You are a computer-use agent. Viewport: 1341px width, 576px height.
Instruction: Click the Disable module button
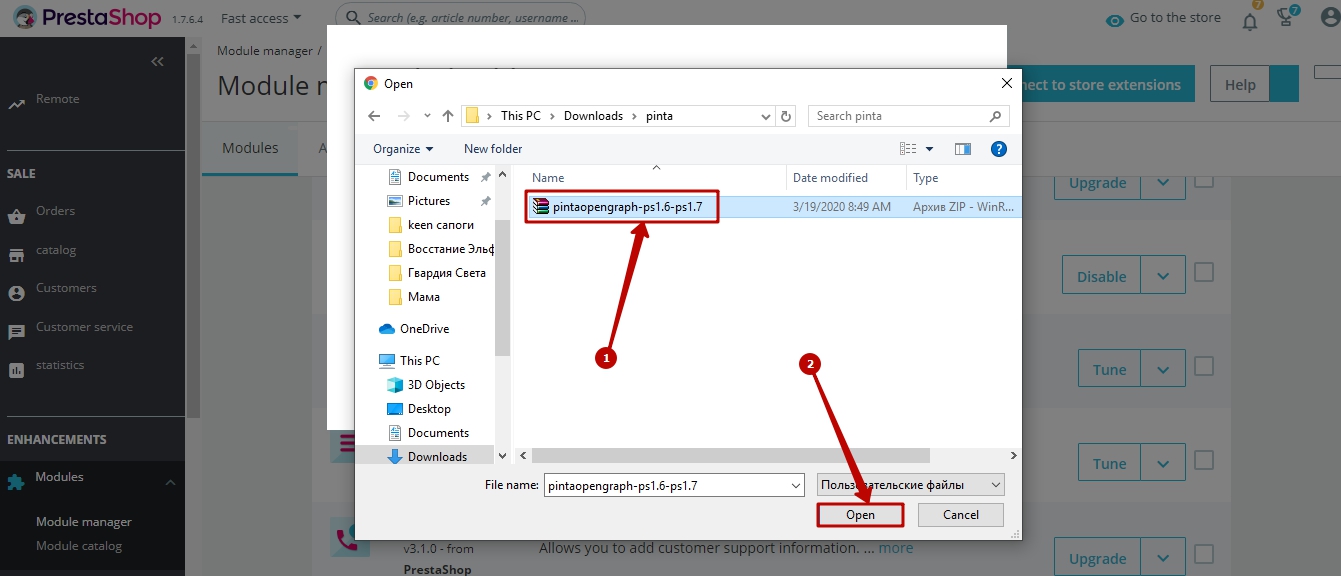(1102, 276)
